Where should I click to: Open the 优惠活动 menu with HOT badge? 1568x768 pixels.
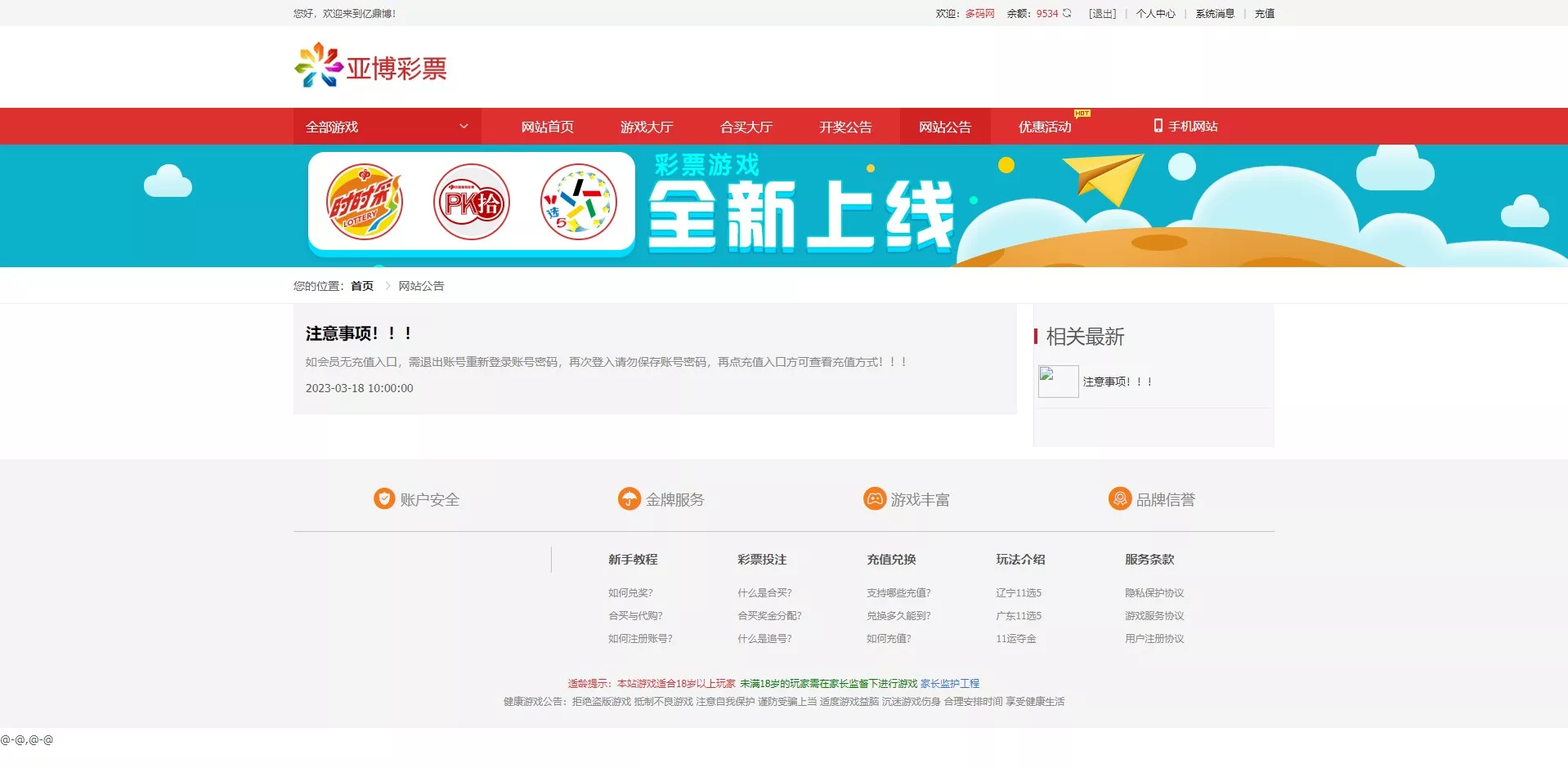[1046, 126]
